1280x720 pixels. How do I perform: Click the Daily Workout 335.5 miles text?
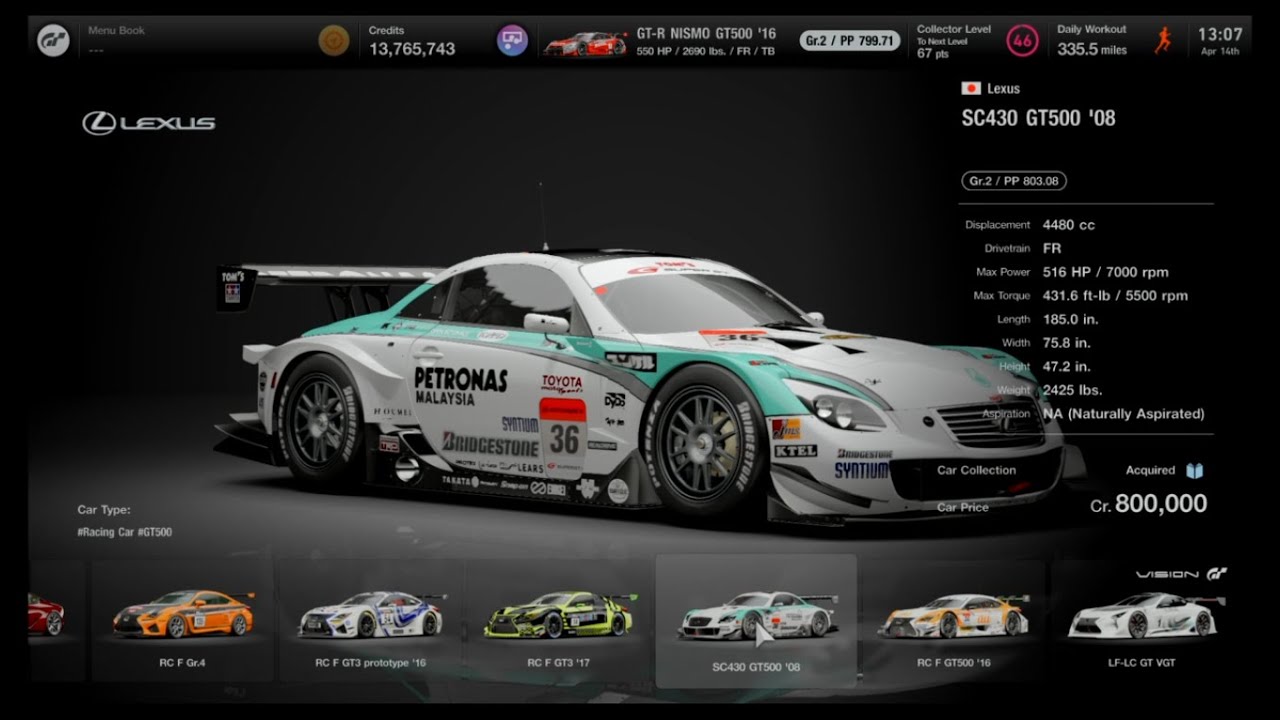[x=1092, y=49]
